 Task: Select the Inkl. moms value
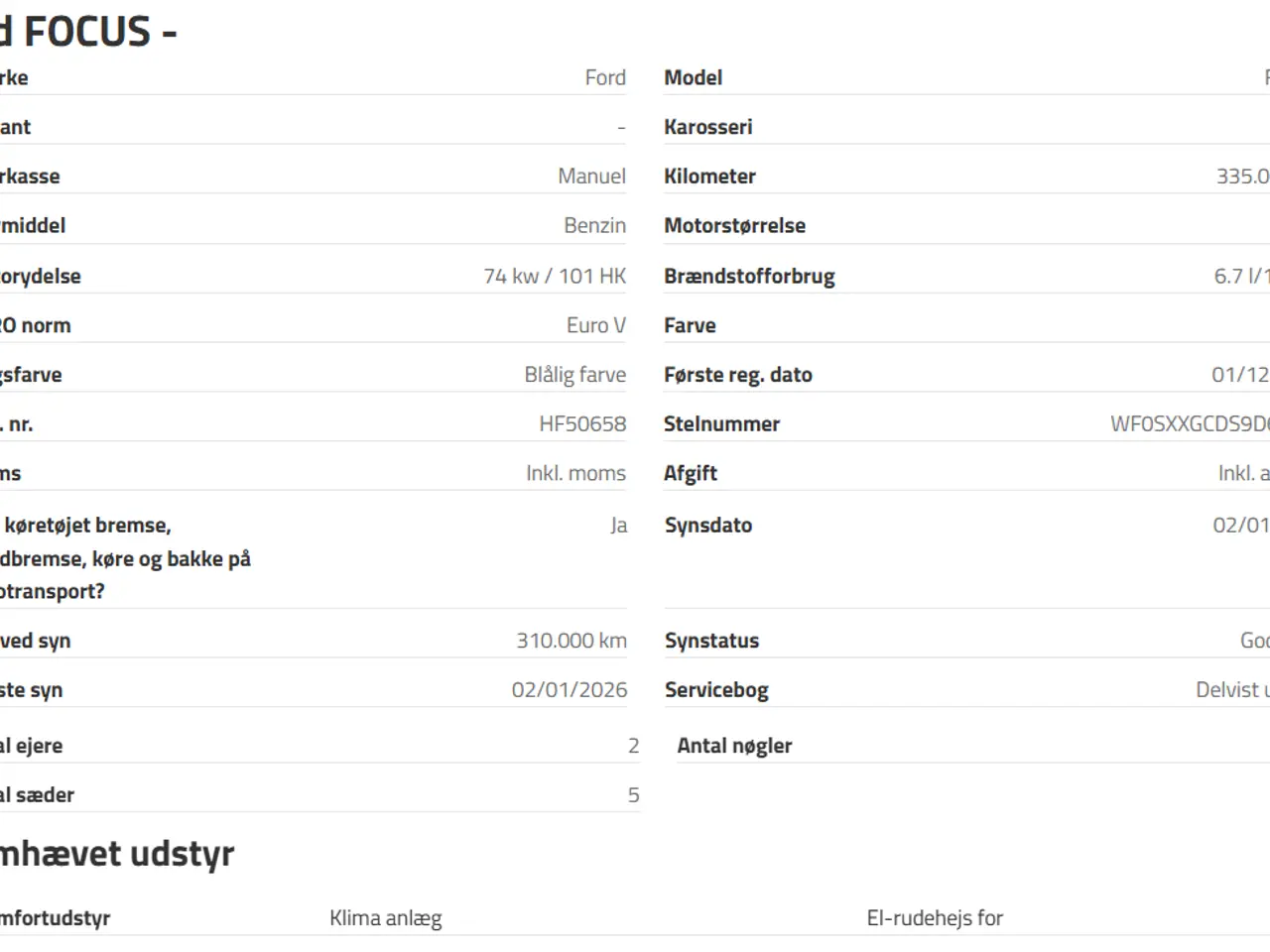[575, 474]
